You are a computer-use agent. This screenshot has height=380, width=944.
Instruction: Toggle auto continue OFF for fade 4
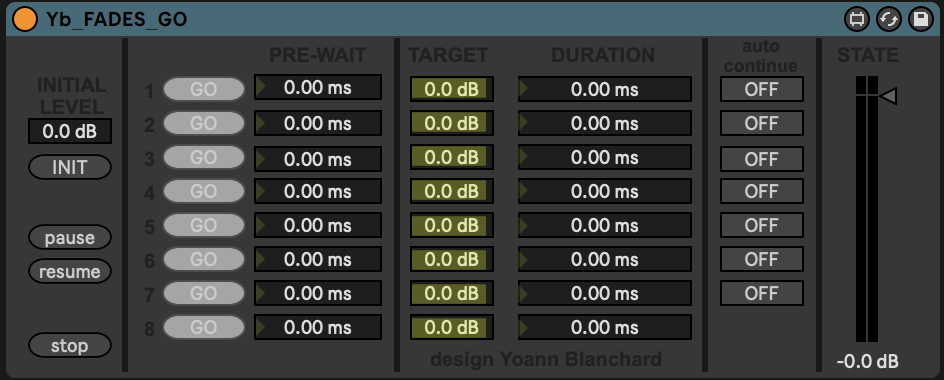(x=762, y=192)
